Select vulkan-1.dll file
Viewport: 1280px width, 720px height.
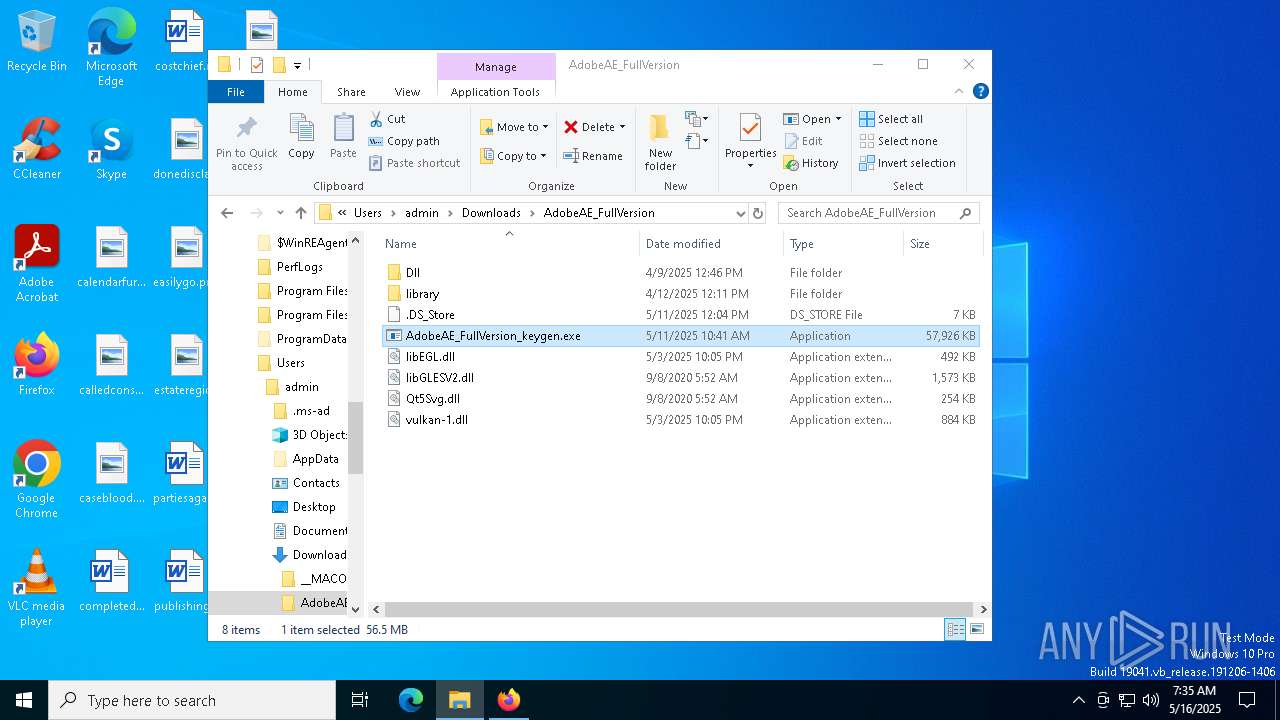click(680, 420)
